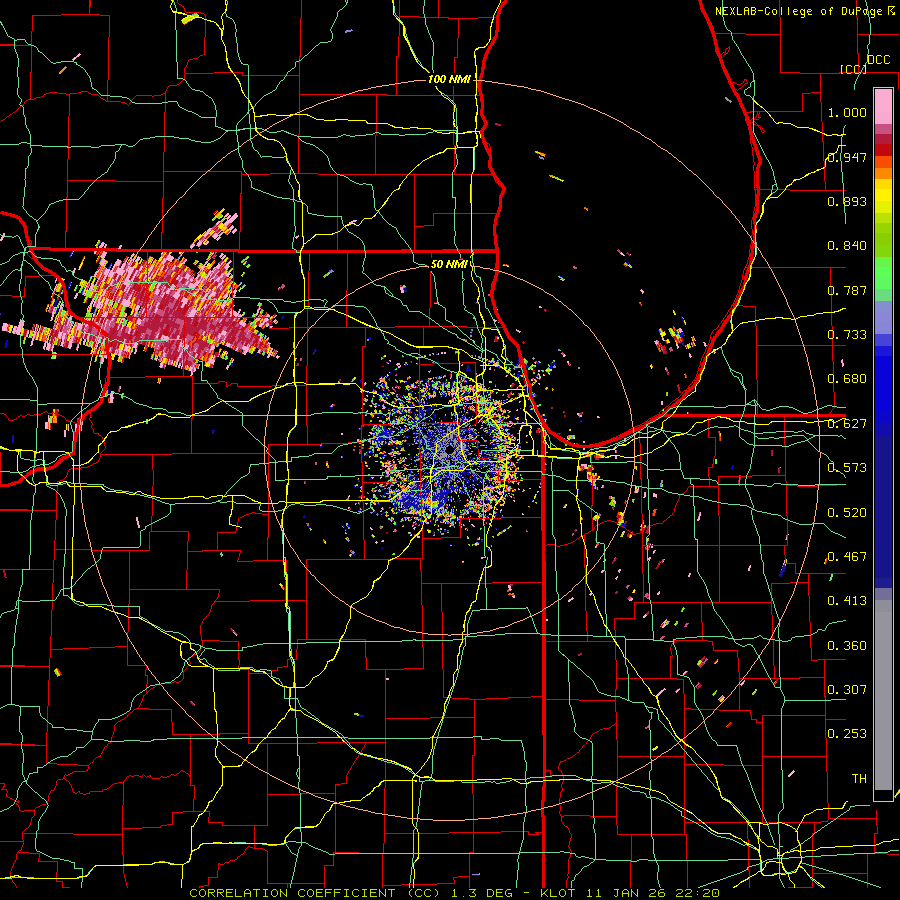The image size is (900, 900).
Task: Click the TH threshold label
Action: tap(859, 779)
